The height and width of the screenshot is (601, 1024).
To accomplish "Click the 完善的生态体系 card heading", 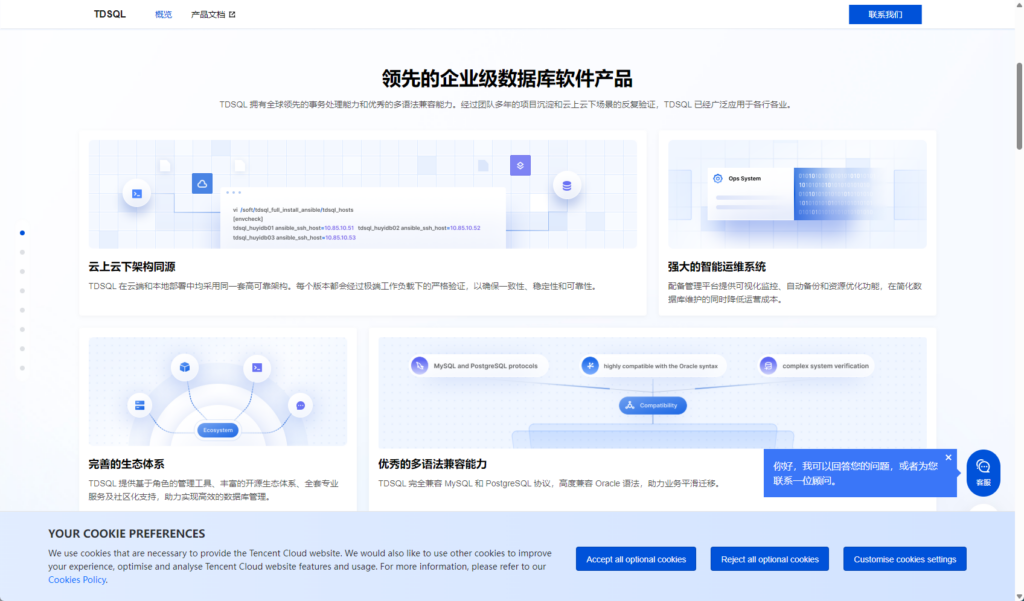I will coord(126,464).
